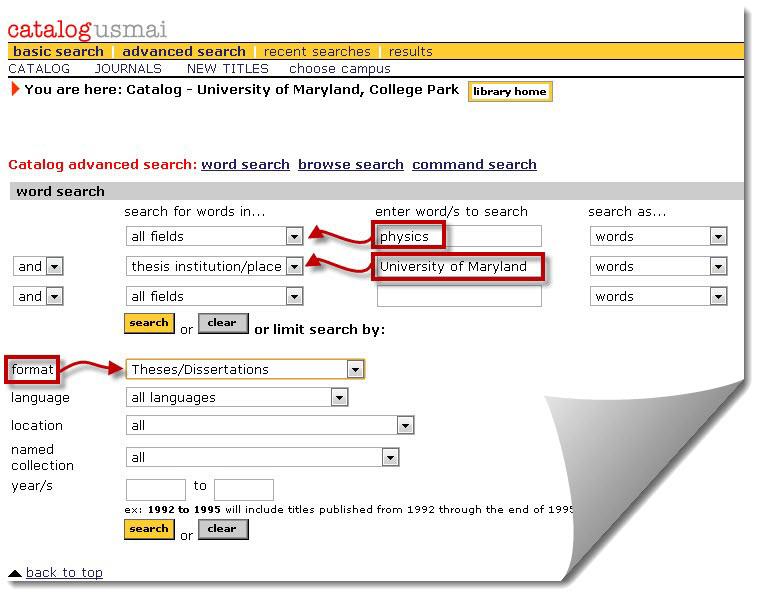Open recent searches tab
This screenshot has width=759, height=596.
coord(317,51)
